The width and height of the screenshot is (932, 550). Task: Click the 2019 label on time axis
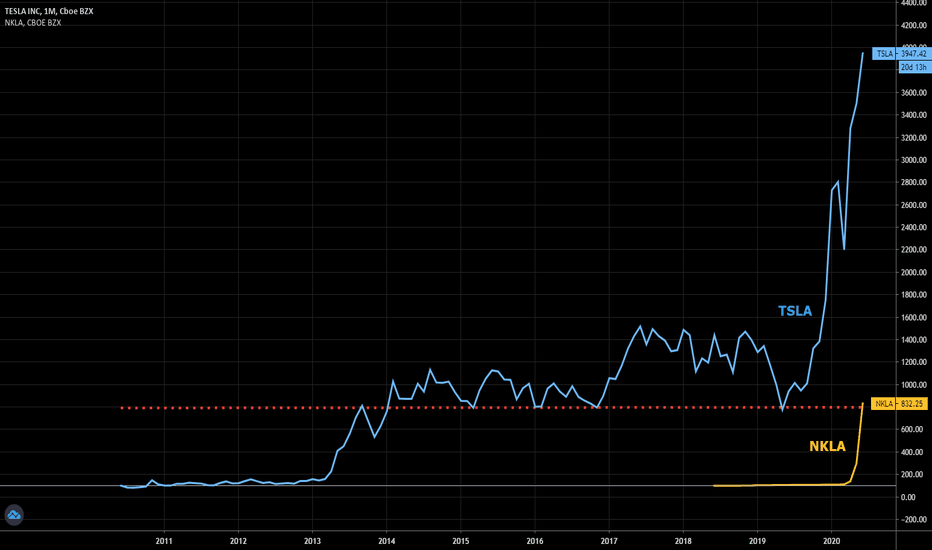[x=757, y=541]
